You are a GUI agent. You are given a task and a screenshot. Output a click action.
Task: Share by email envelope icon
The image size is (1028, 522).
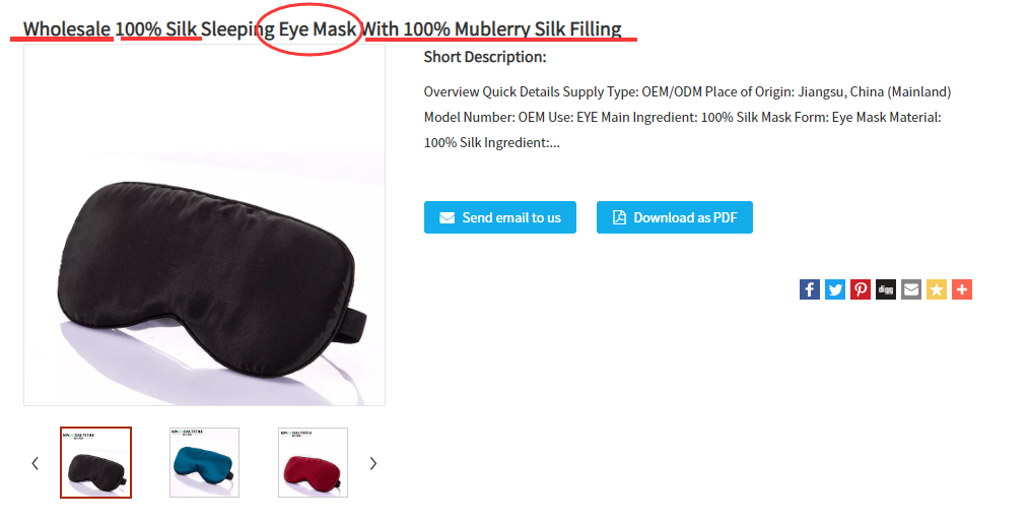click(x=911, y=289)
